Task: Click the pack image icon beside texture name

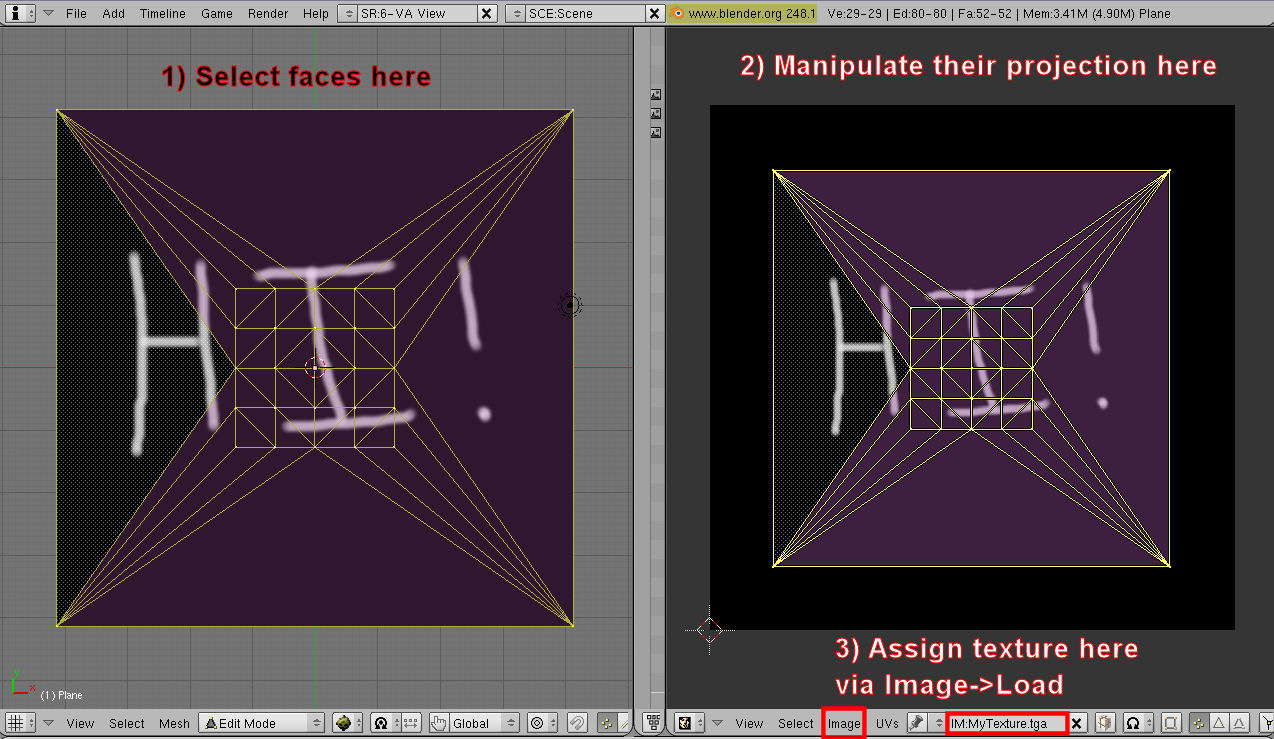Action: pos(1105,723)
